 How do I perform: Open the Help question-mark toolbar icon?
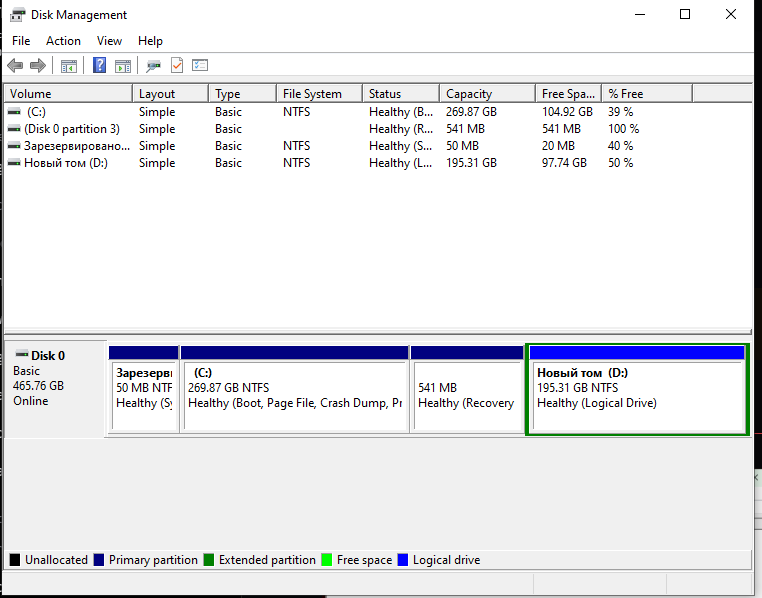tap(99, 65)
